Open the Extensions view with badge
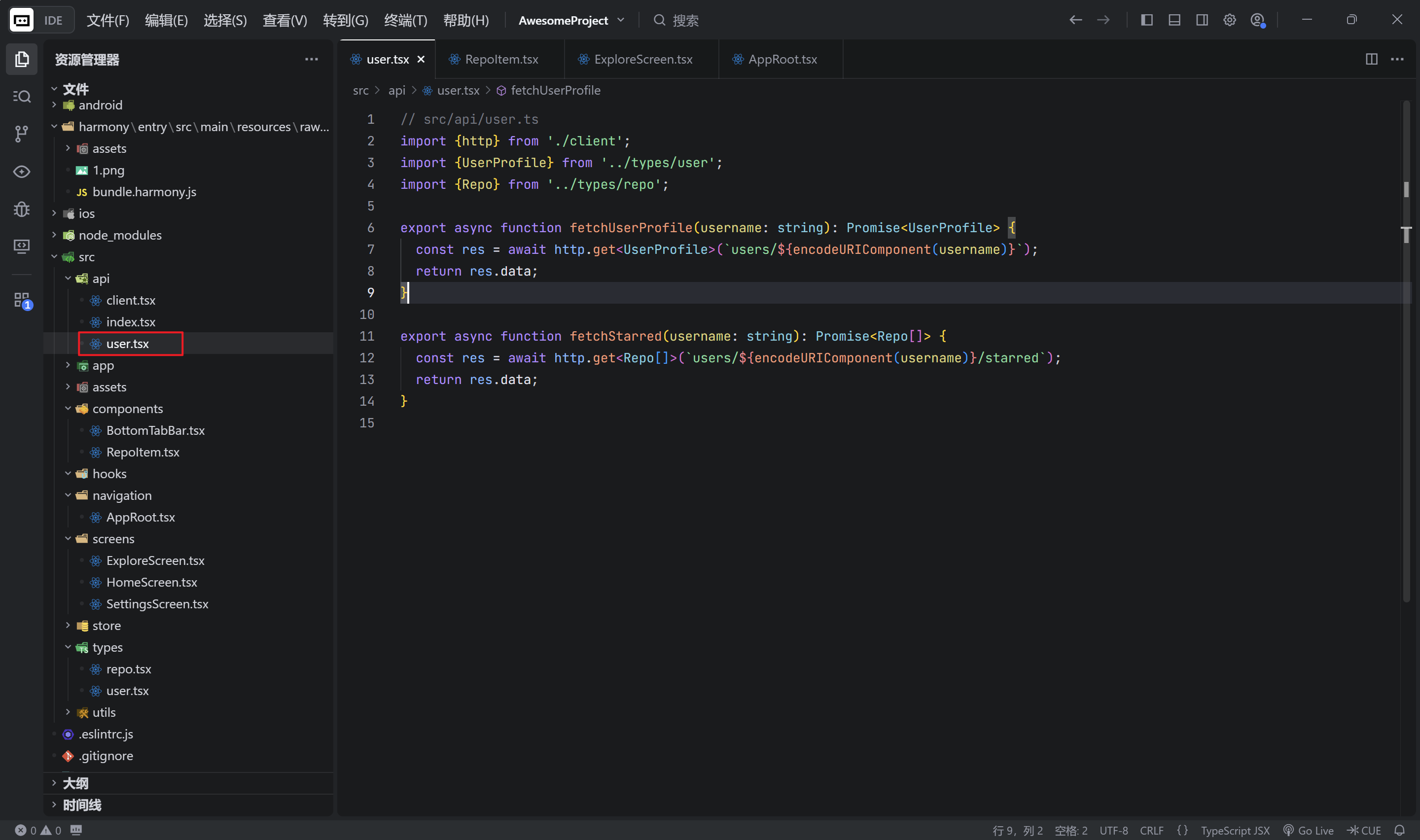 coord(22,300)
